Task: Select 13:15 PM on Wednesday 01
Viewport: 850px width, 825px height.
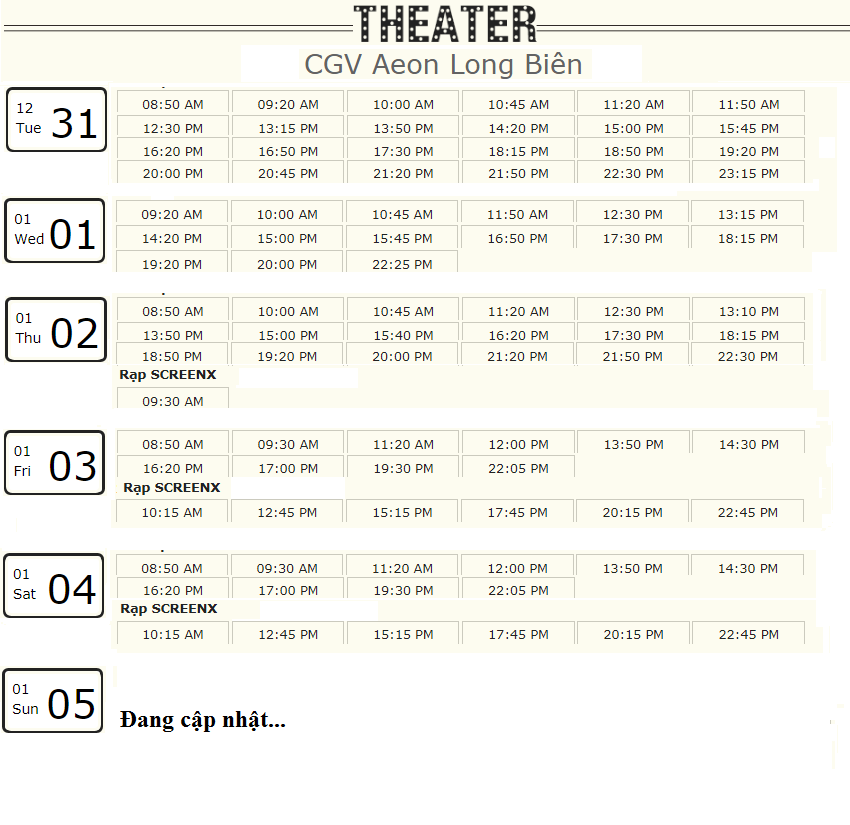Action: (x=748, y=213)
